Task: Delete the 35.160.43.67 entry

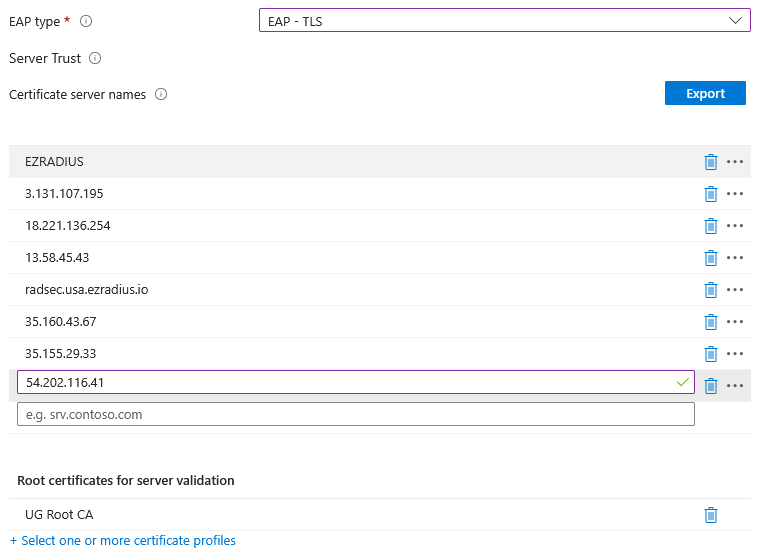Action: click(711, 322)
